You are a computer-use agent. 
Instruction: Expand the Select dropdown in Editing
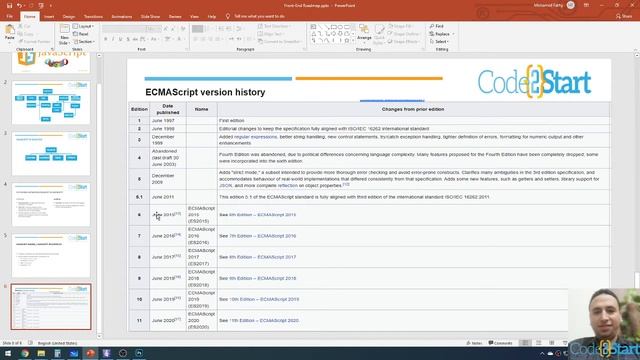click(x=439, y=42)
